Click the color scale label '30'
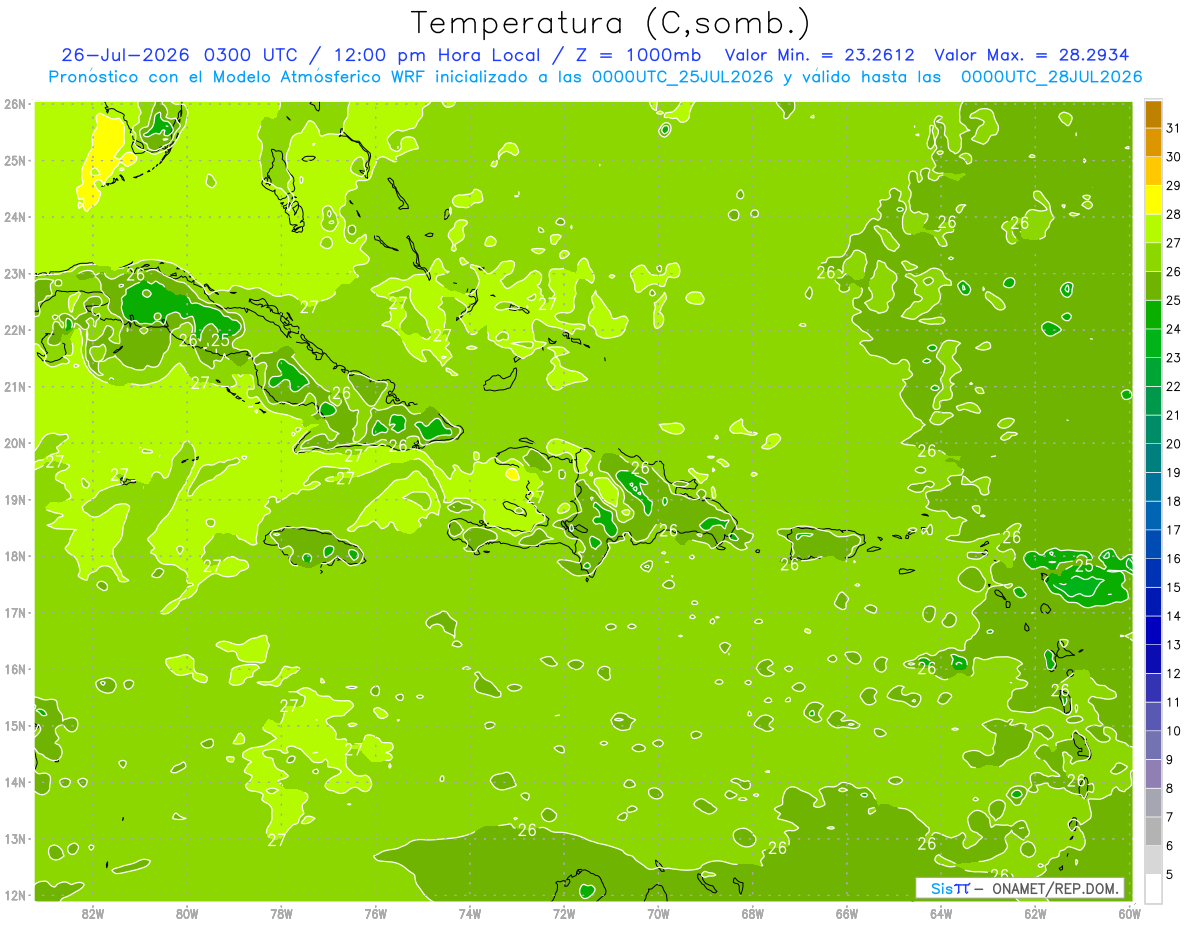Viewport: 1200px width, 927px height. (x=1173, y=157)
